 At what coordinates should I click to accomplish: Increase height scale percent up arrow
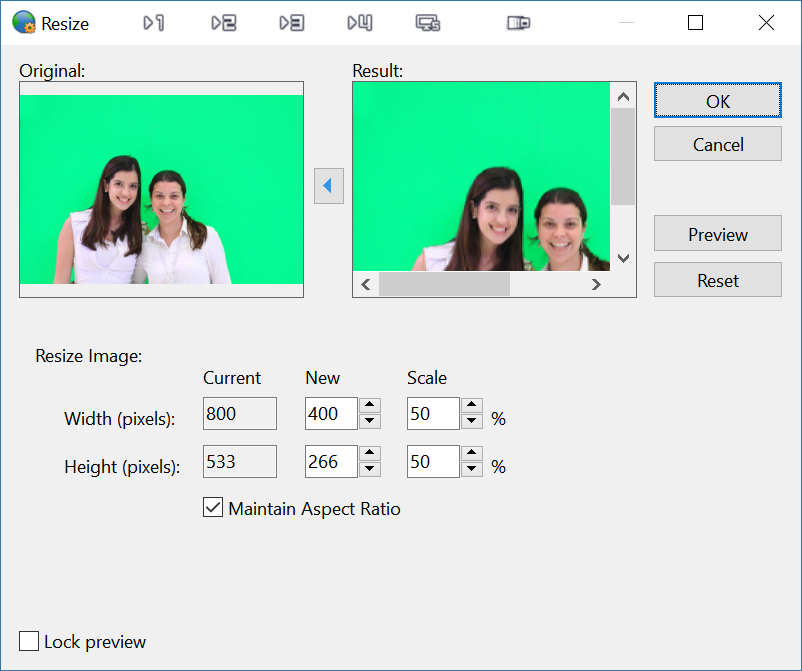coord(472,453)
